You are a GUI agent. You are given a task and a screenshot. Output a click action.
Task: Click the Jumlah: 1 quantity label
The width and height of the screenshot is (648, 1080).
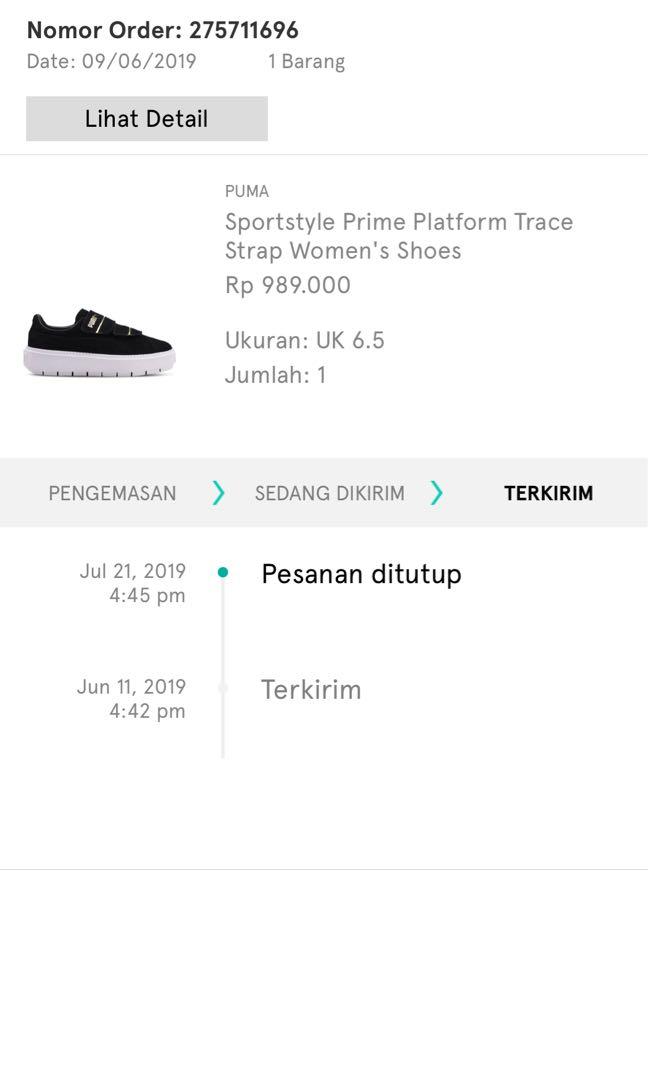point(273,375)
